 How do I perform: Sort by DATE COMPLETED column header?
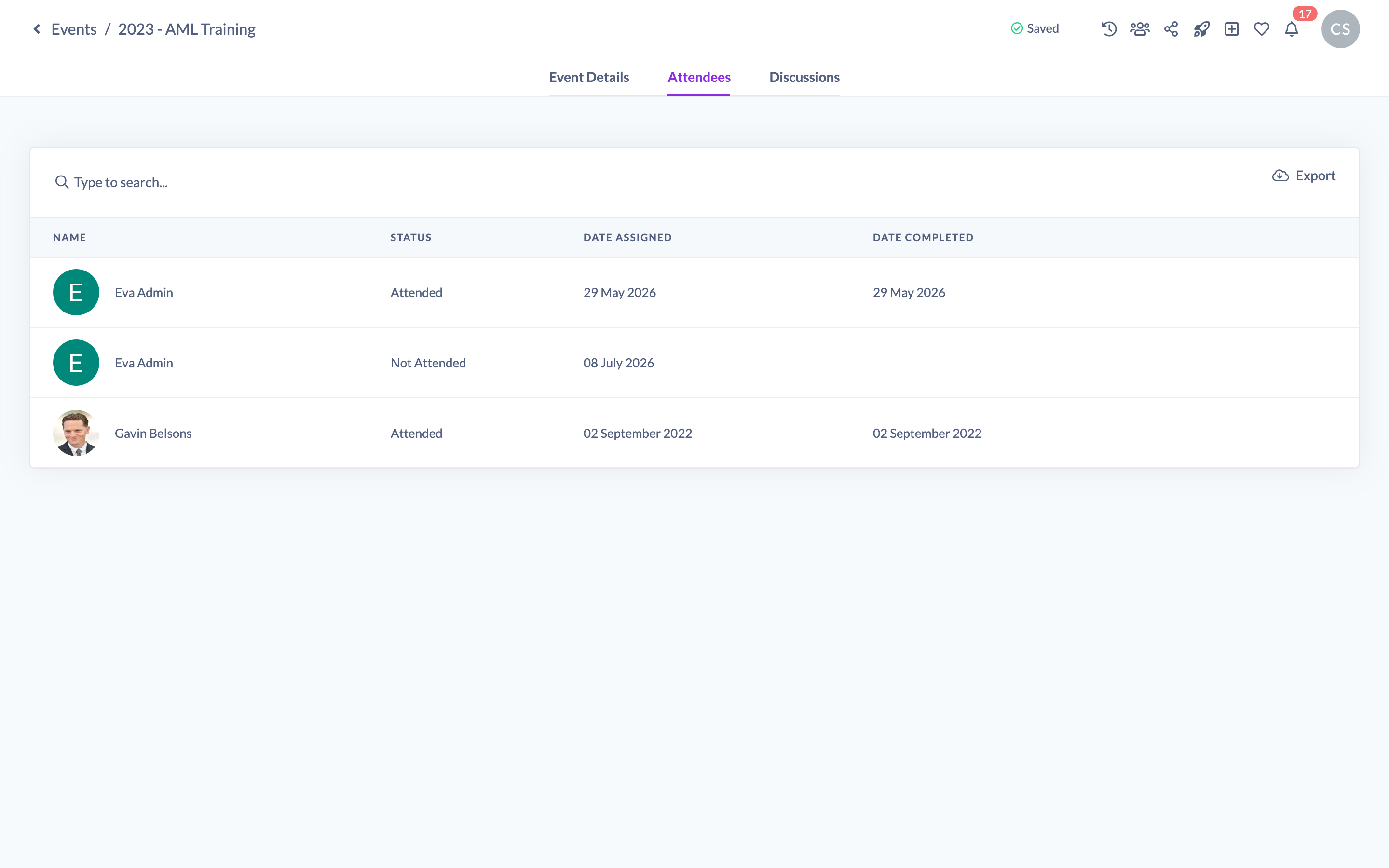[923, 237]
